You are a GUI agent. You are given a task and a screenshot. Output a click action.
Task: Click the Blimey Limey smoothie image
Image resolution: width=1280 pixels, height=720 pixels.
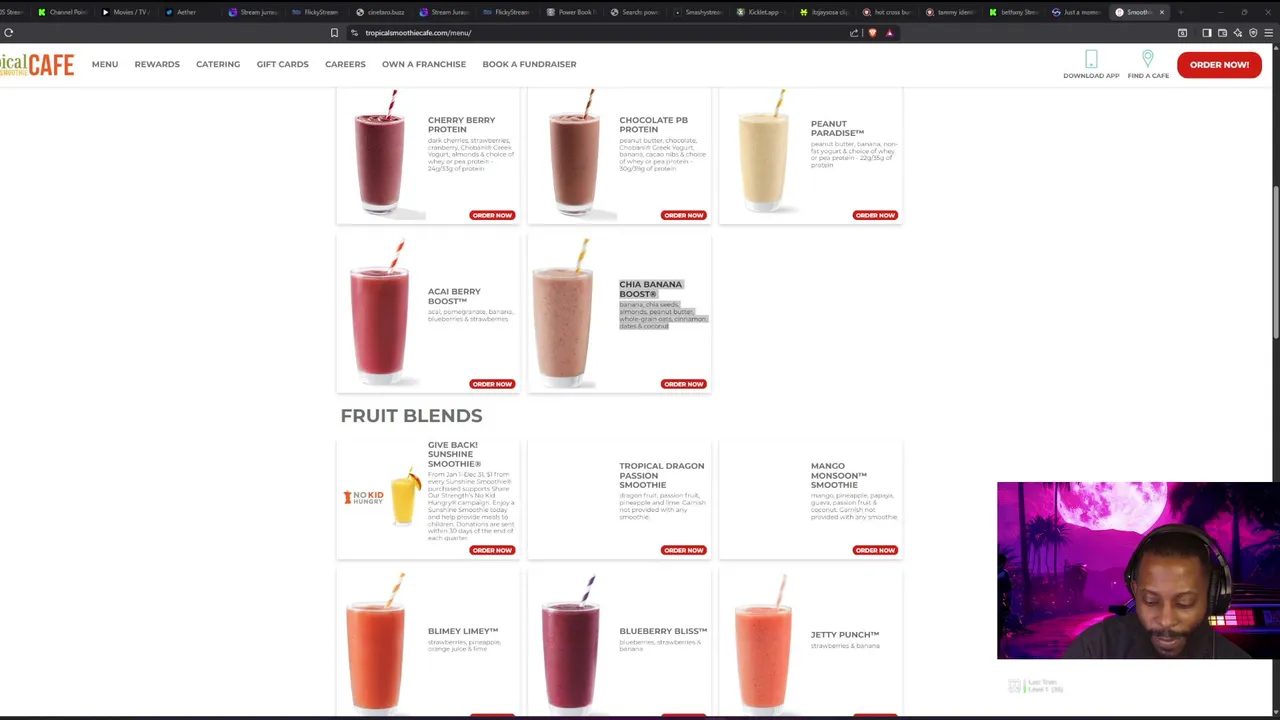(377, 645)
